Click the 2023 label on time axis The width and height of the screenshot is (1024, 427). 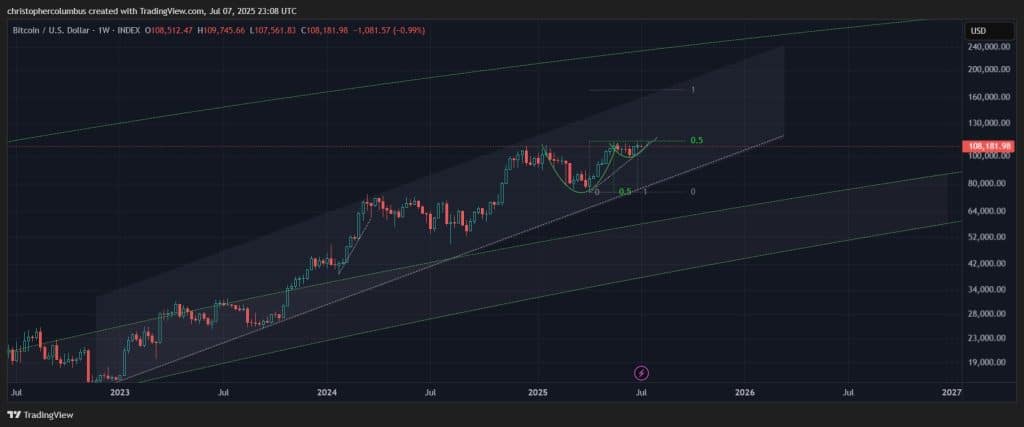(120, 394)
